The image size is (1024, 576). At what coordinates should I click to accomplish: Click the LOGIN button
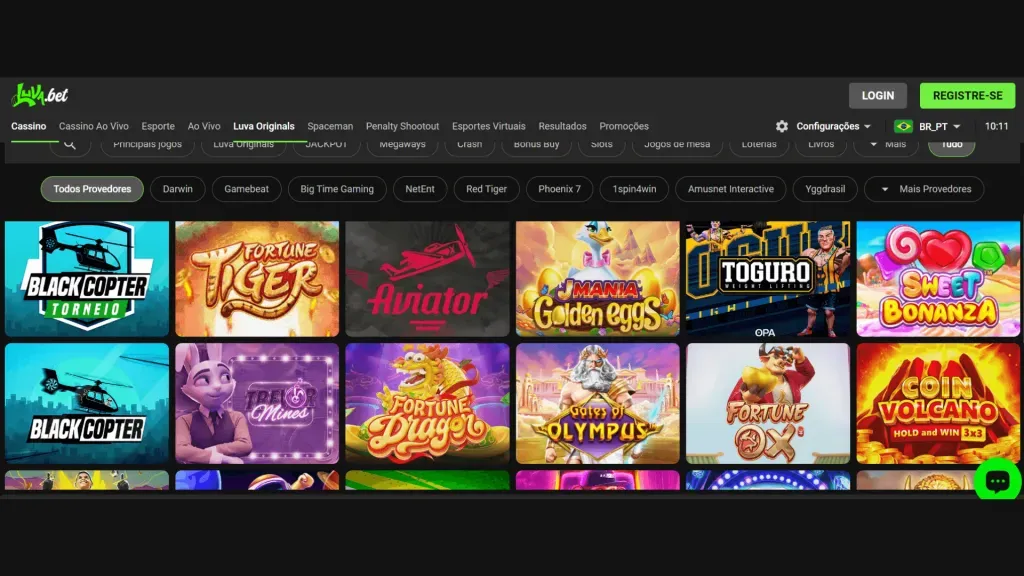click(x=878, y=96)
